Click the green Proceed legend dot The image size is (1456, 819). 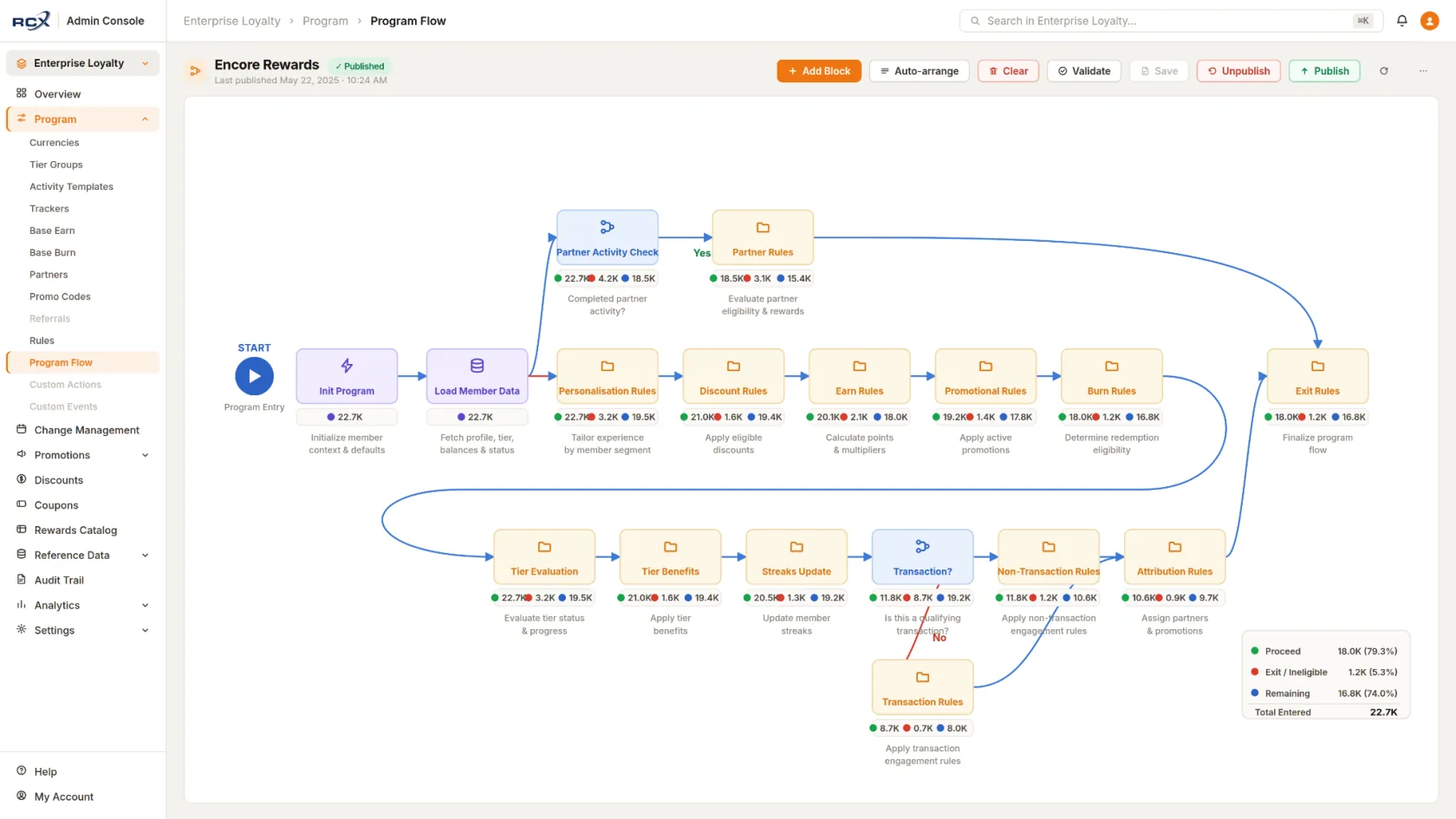click(x=1255, y=651)
